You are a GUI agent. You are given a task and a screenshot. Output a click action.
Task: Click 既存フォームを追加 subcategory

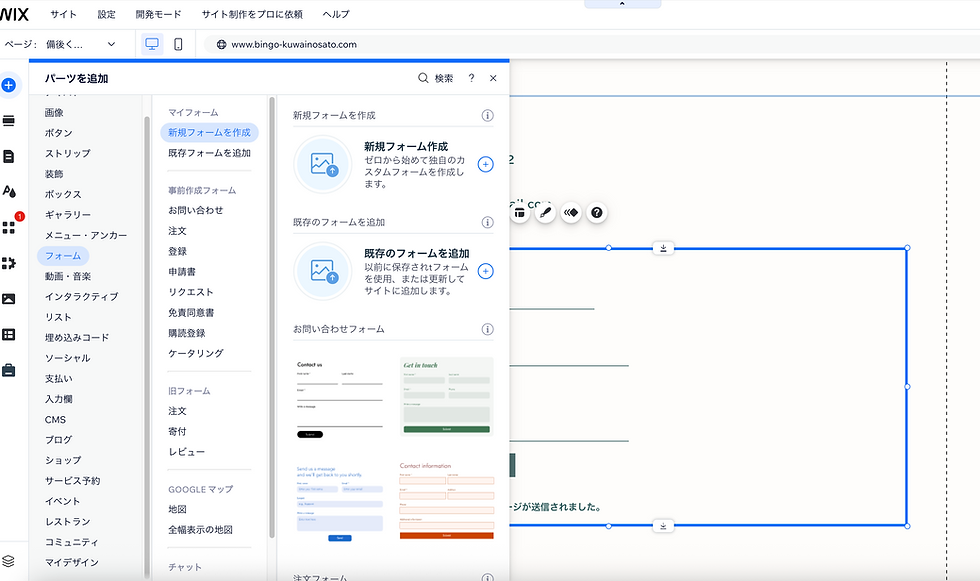pos(209,153)
